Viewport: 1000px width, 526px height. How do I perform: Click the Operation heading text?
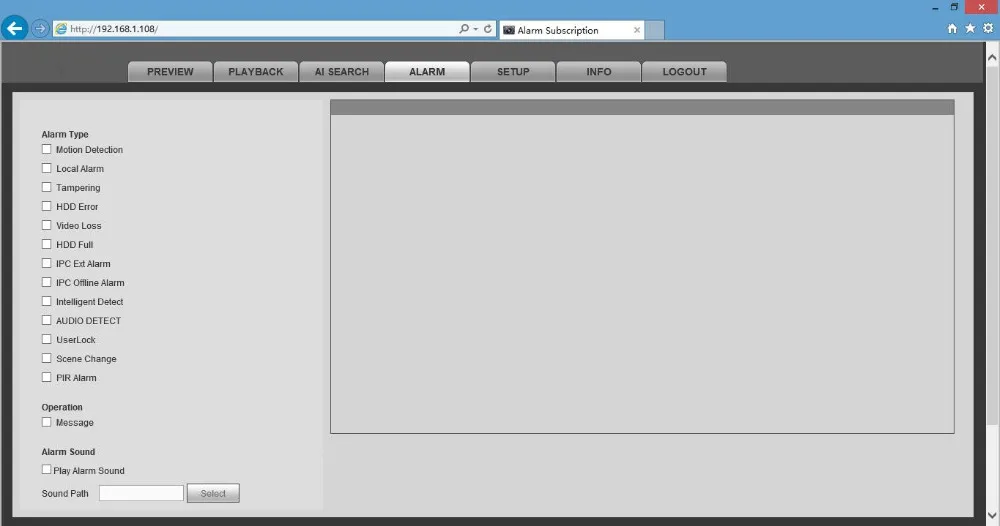click(x=62, y=407)
